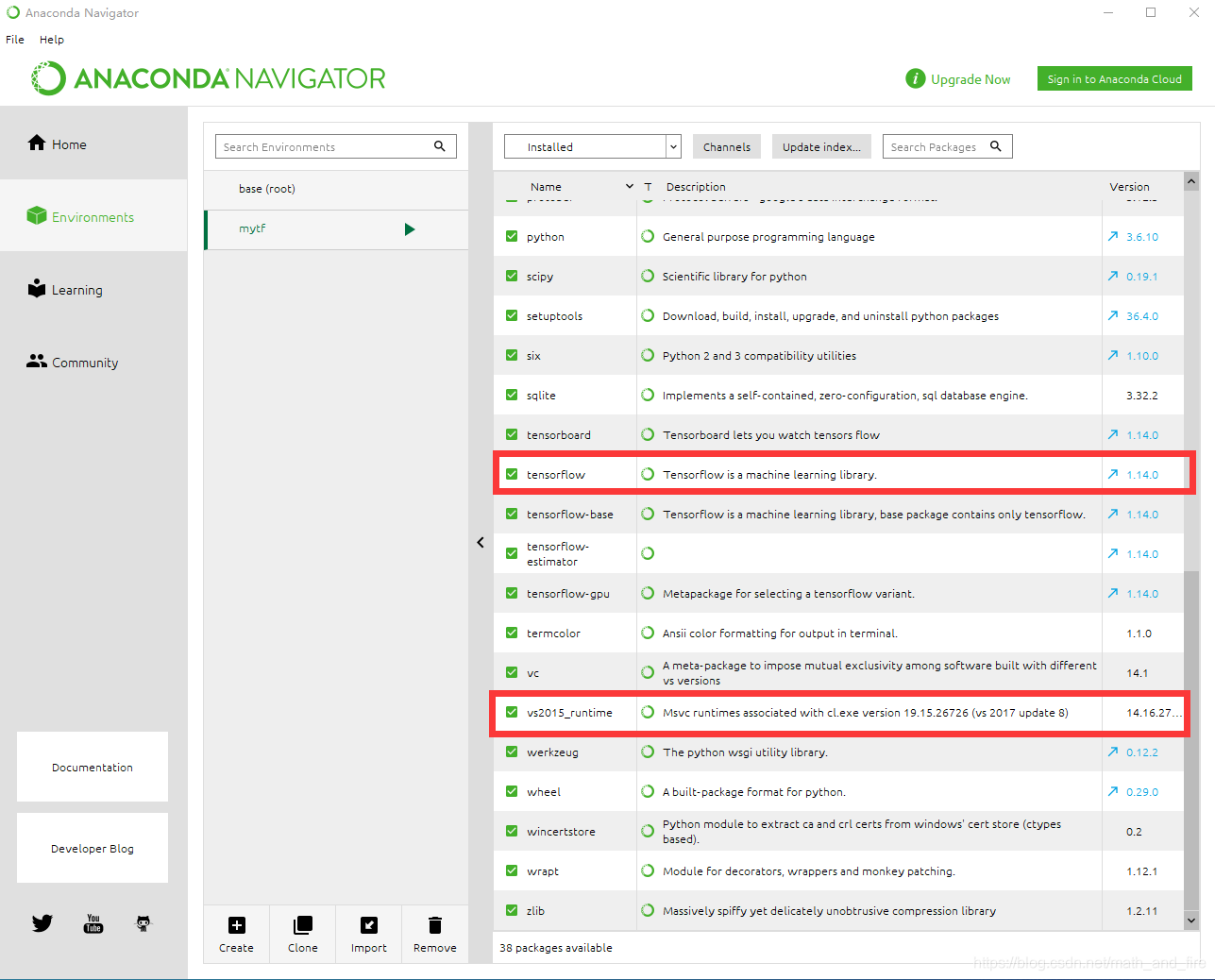Run the mytf environment play arrow
Screen dimensions: 1215x980
click(x=410, y=229)
